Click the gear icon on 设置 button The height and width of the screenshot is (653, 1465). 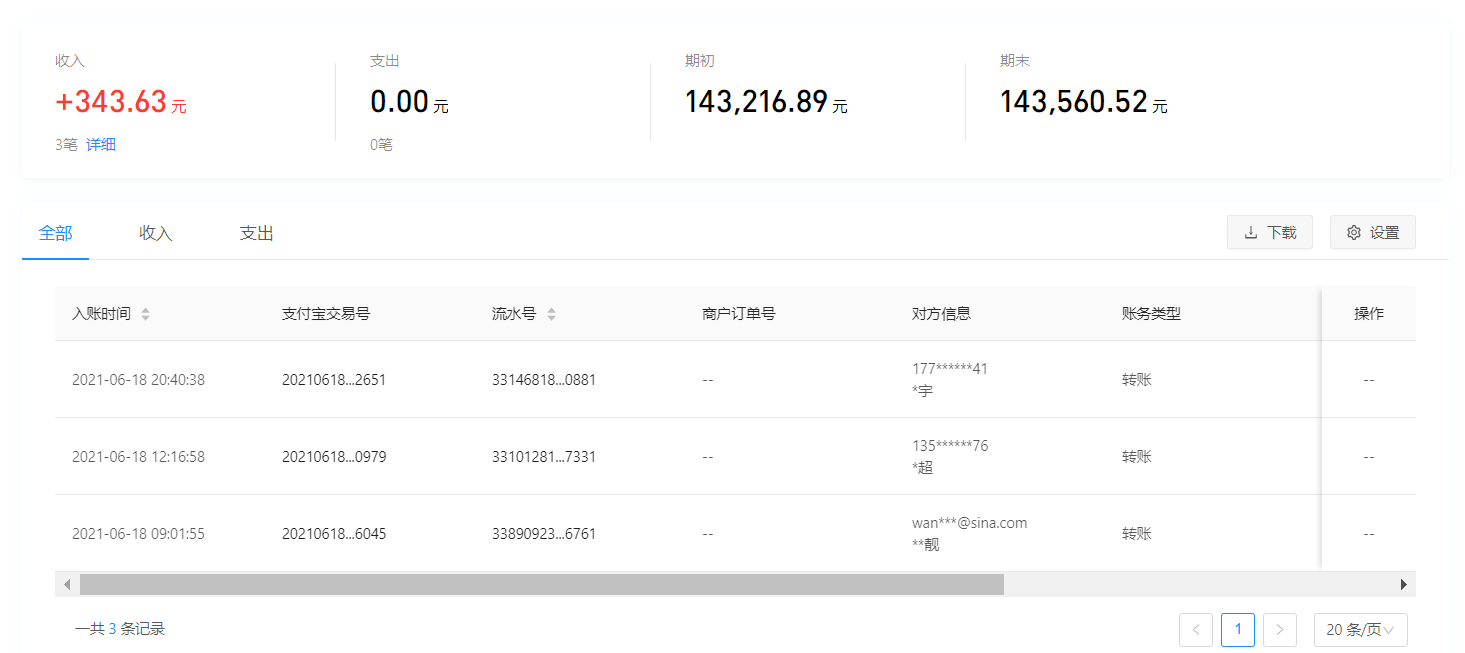click(x=1352, y=231)
